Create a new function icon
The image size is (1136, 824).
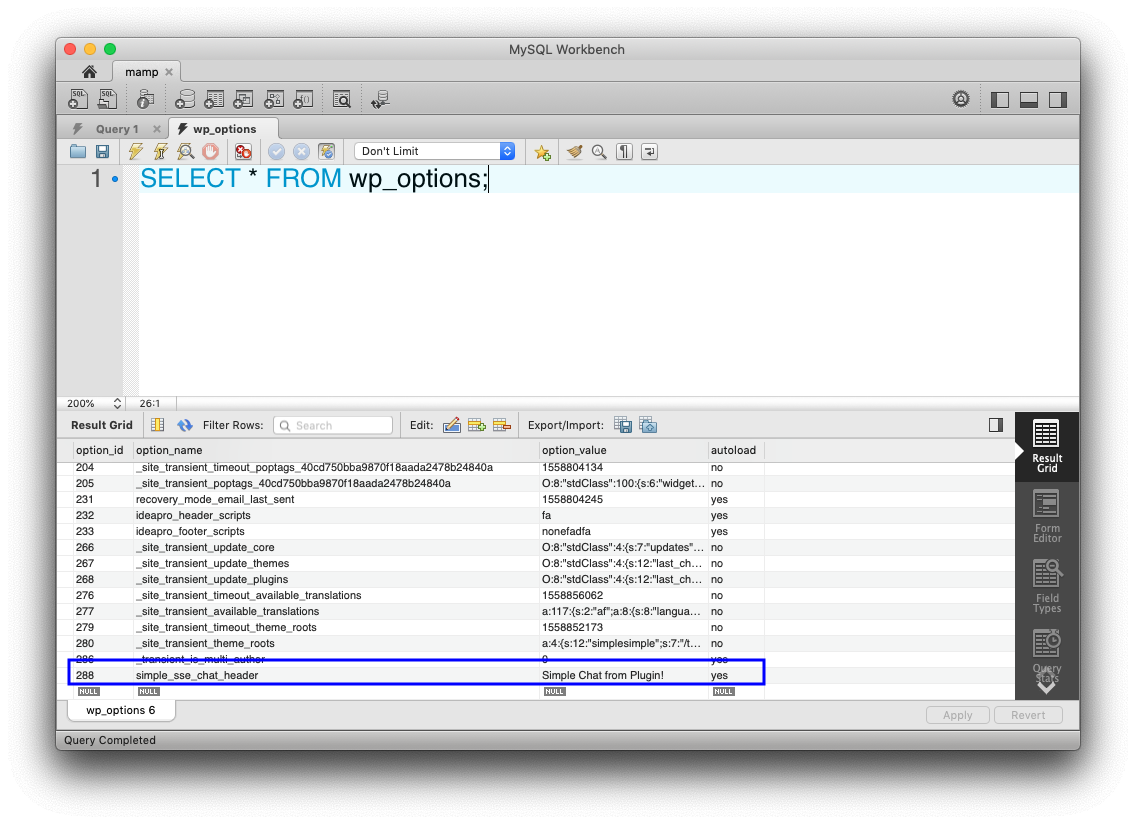pos(303,99)
